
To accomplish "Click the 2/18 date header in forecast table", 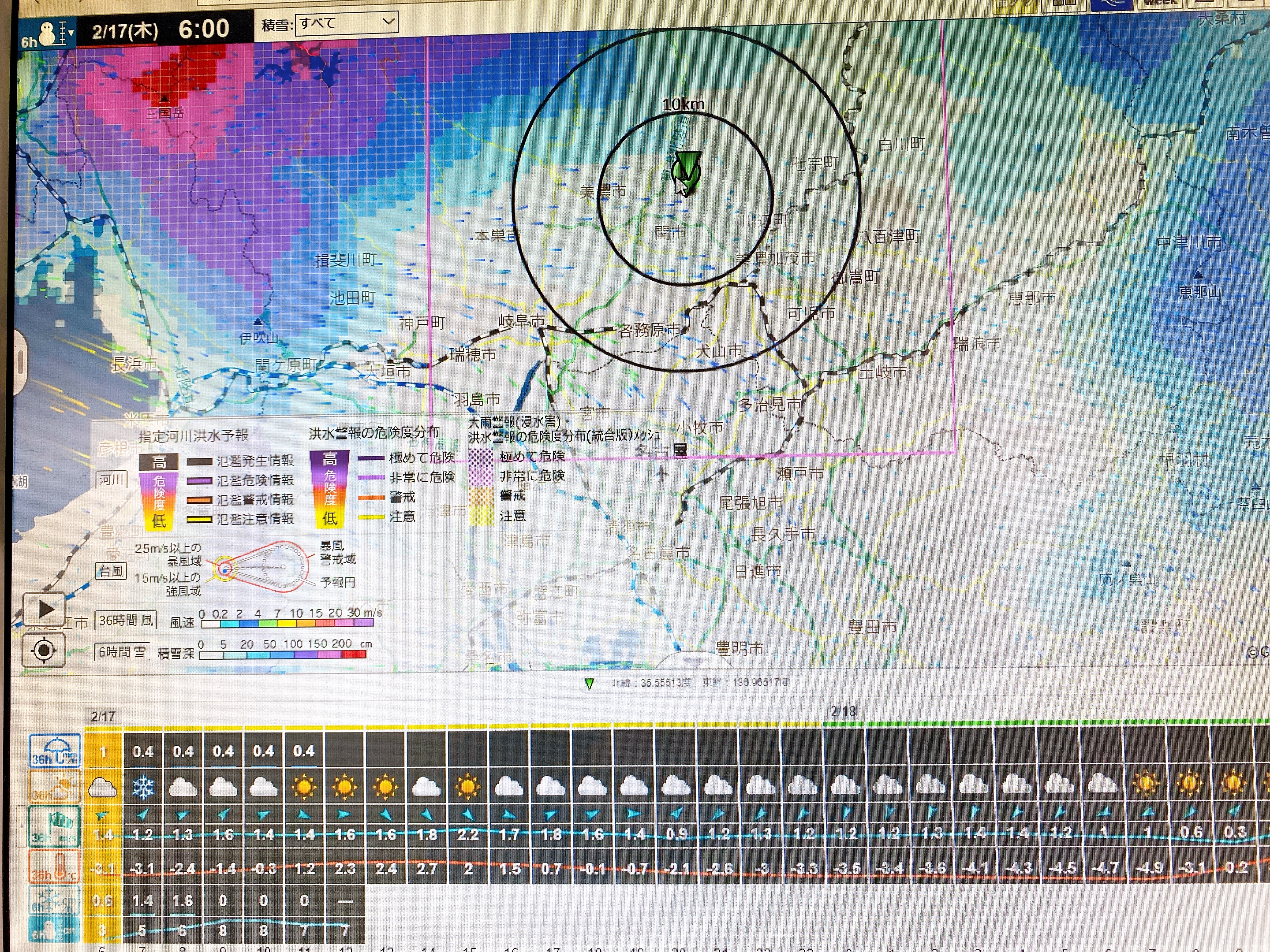I will coord(844,711).
